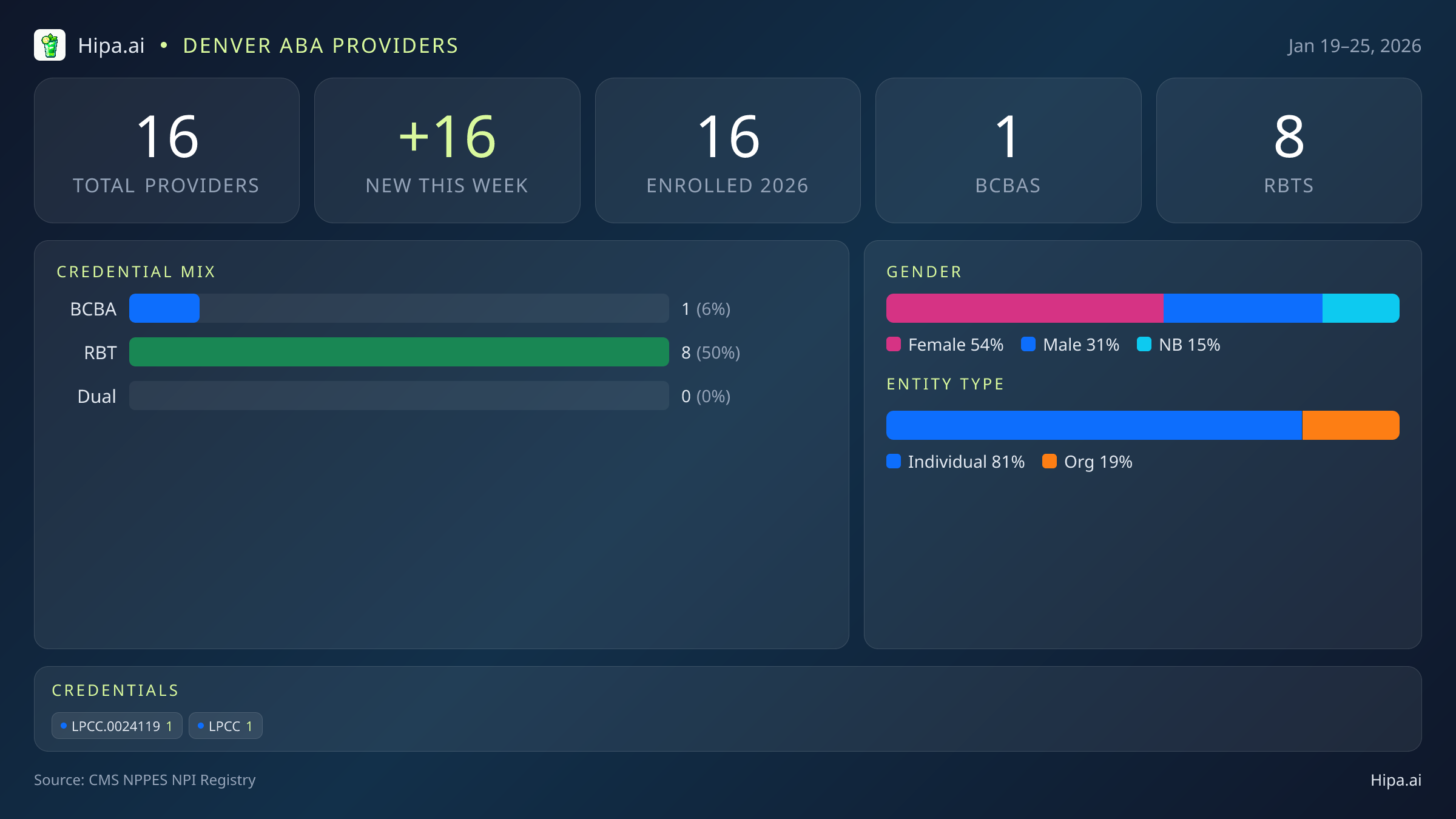The width and height of the screenshot is (1456, 819).
Task: Click the Org orange legend swatch
Action: (1050, 462)
